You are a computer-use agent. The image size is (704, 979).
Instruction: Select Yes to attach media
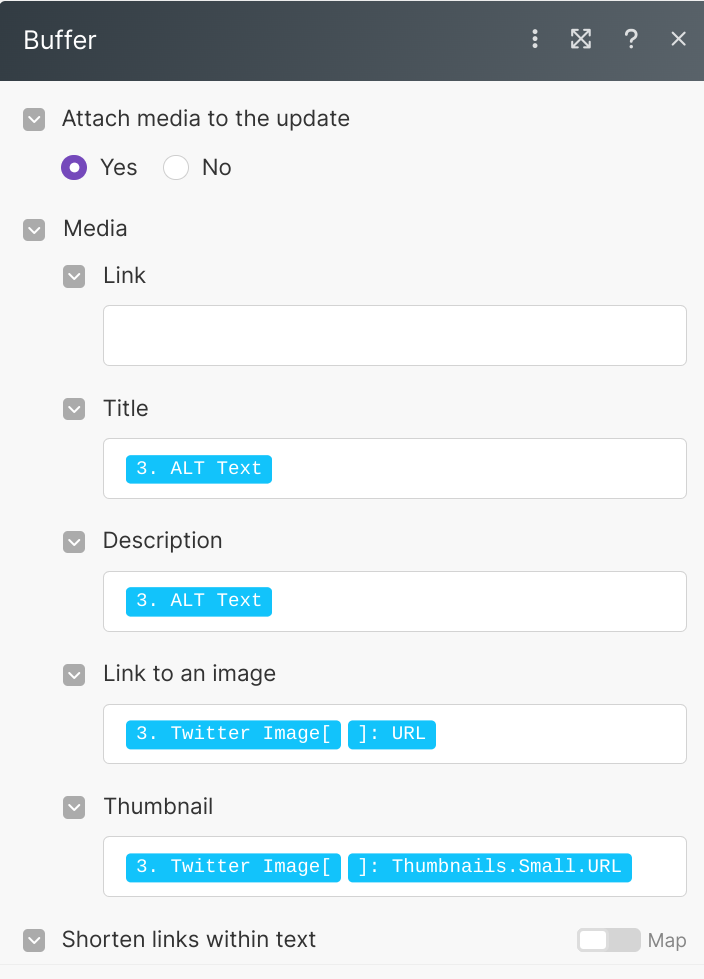pyautogui.click(x=74, y=167)
